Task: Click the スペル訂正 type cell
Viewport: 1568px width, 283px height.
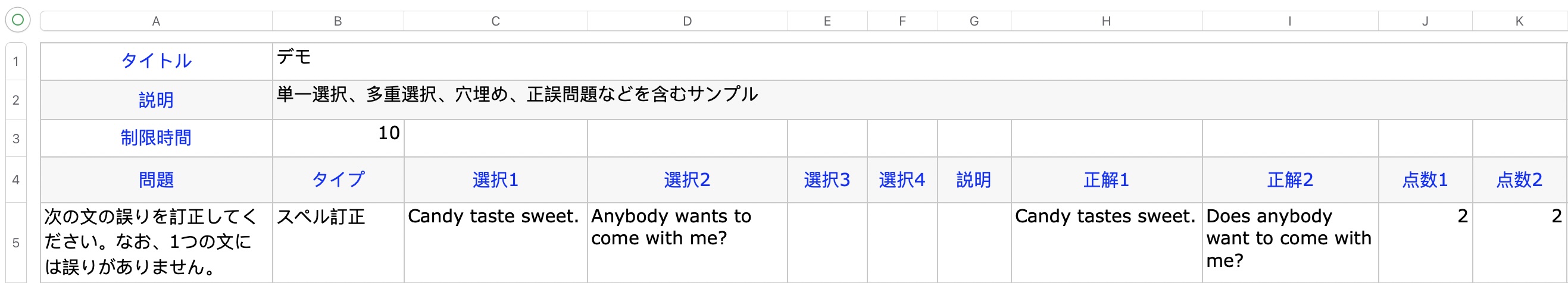Action: tap(338, 242)
